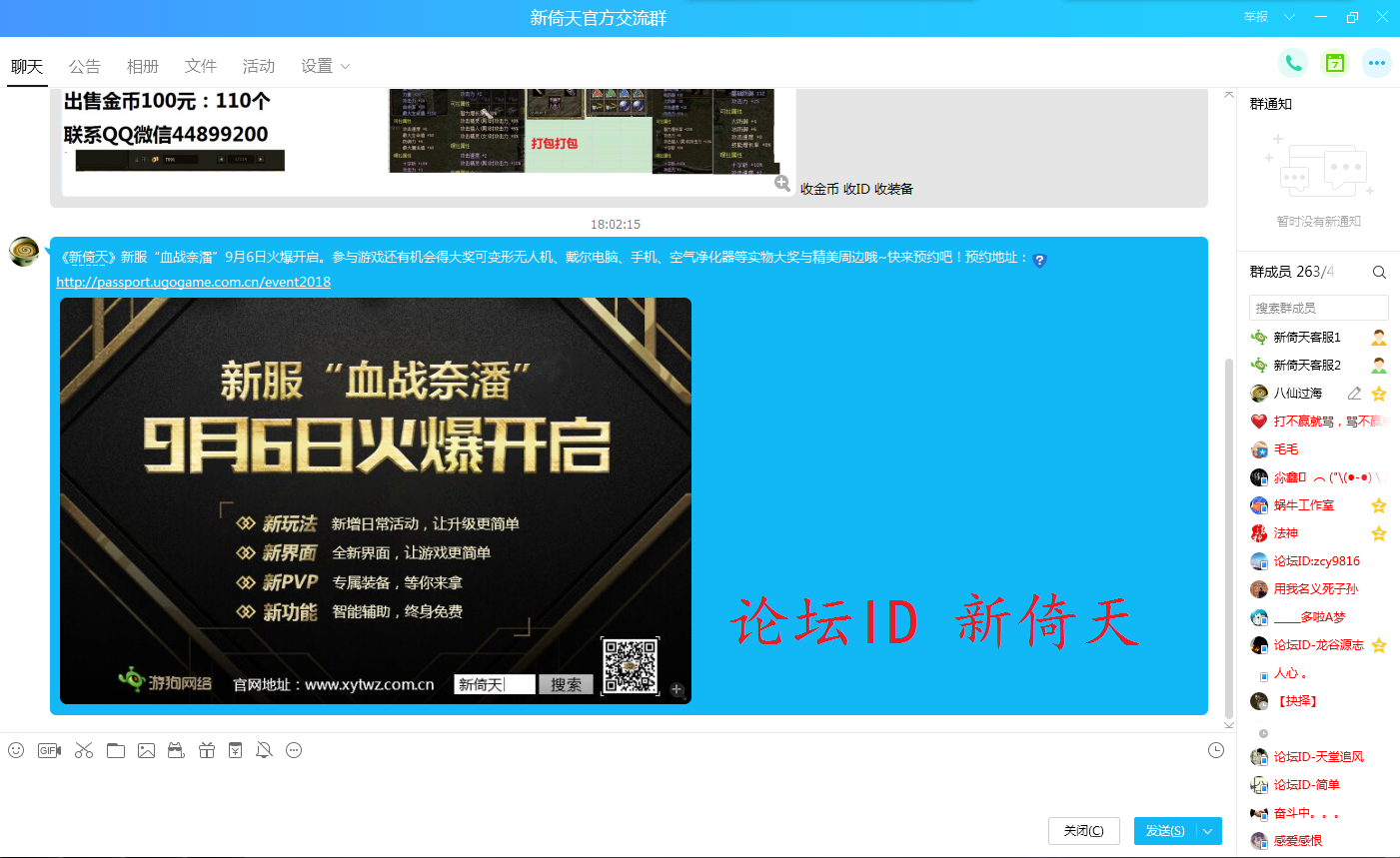Click the 新倚天 link in the message
The image size is (1400, 858).
(88, 258)
